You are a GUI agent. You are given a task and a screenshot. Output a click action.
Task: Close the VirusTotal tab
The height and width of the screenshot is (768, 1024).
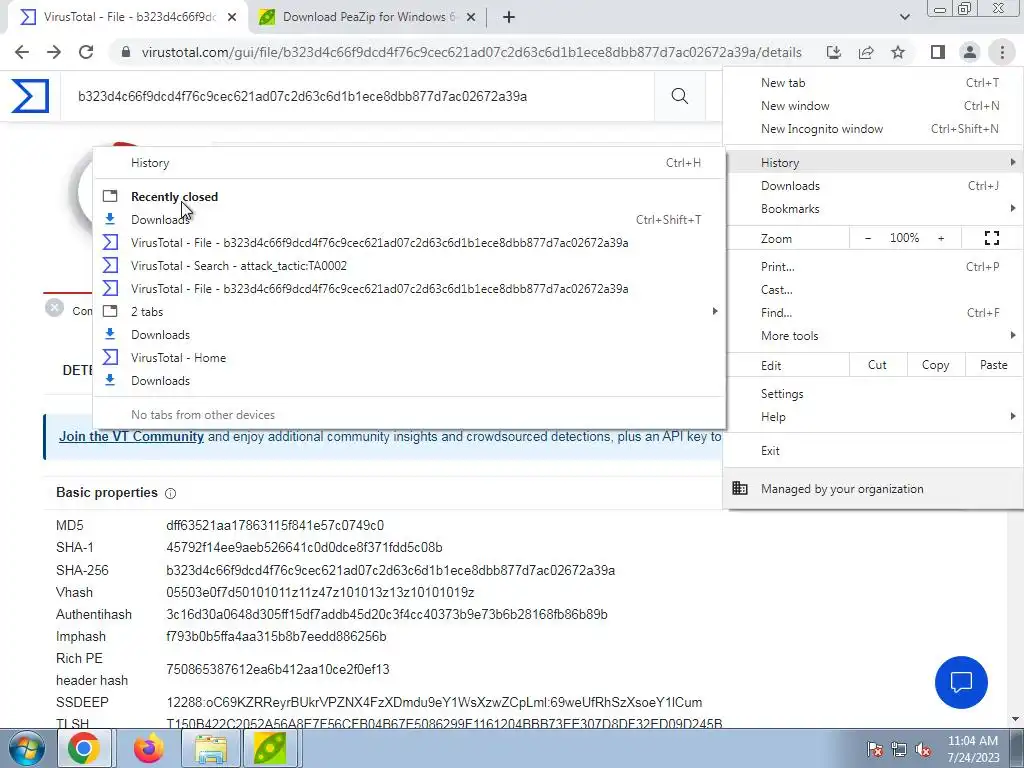pyautogui.click(x=232, y=18)
